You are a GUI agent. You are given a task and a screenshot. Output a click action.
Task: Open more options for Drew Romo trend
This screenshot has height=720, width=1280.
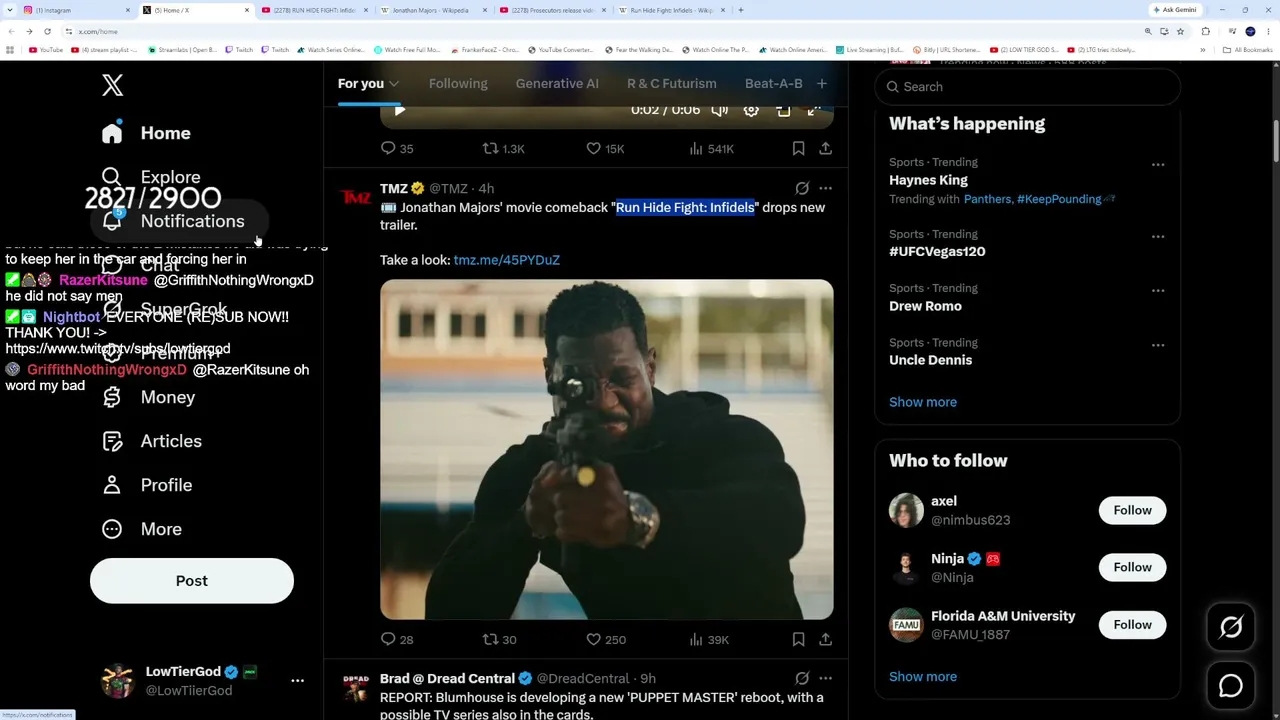tap(1157, 290)
